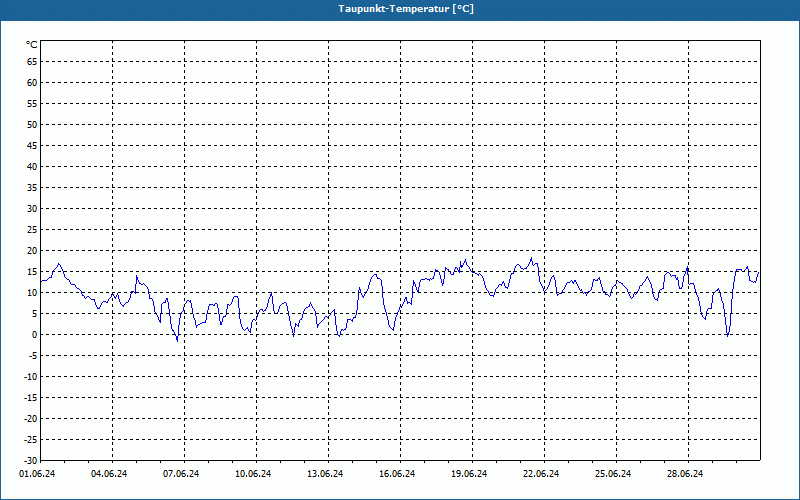
Task: Click the 19.06.24 date label
Action: point(469,474)
